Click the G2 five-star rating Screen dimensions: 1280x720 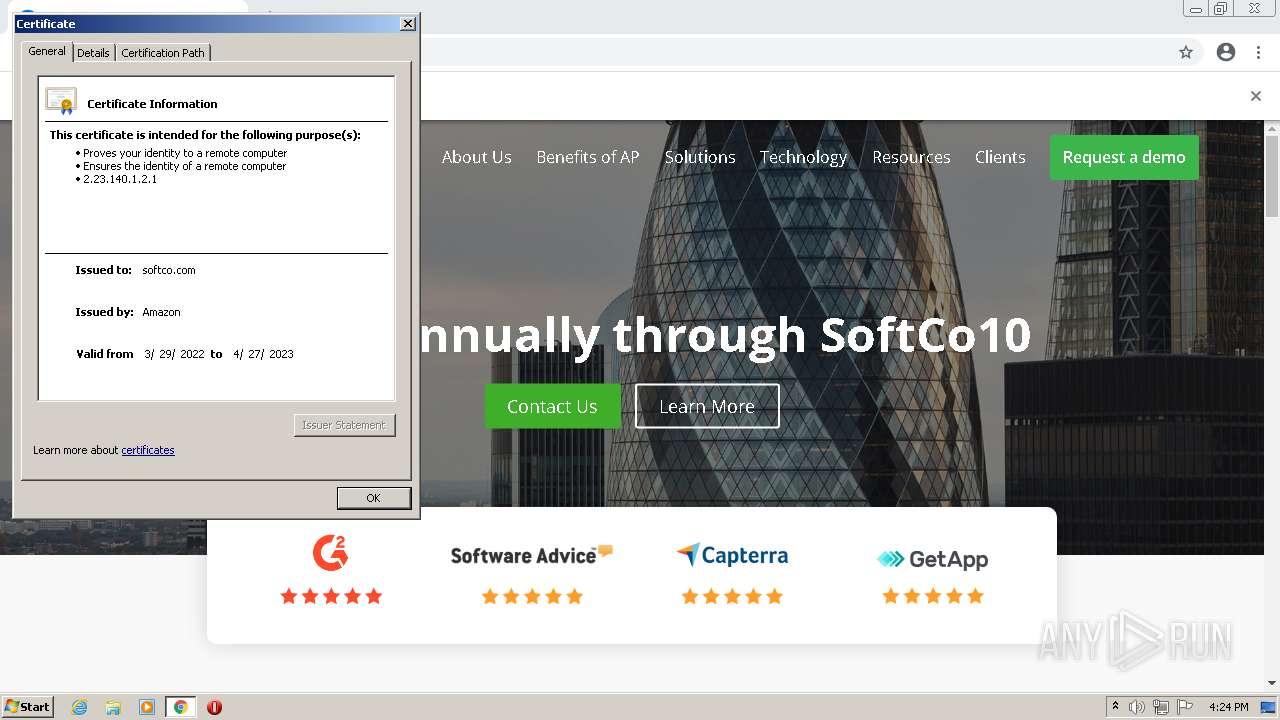(x=331, y=596)
